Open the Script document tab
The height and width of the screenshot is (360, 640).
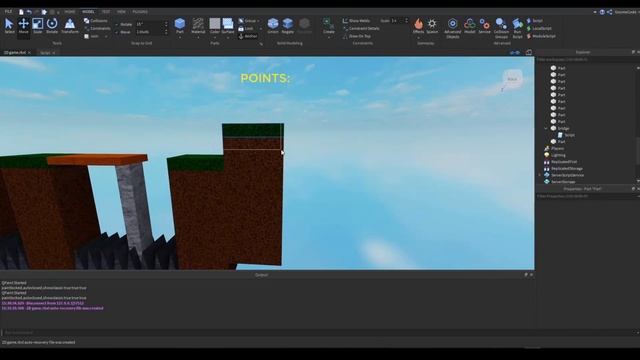pyautogui.click(x=45, y=53)
